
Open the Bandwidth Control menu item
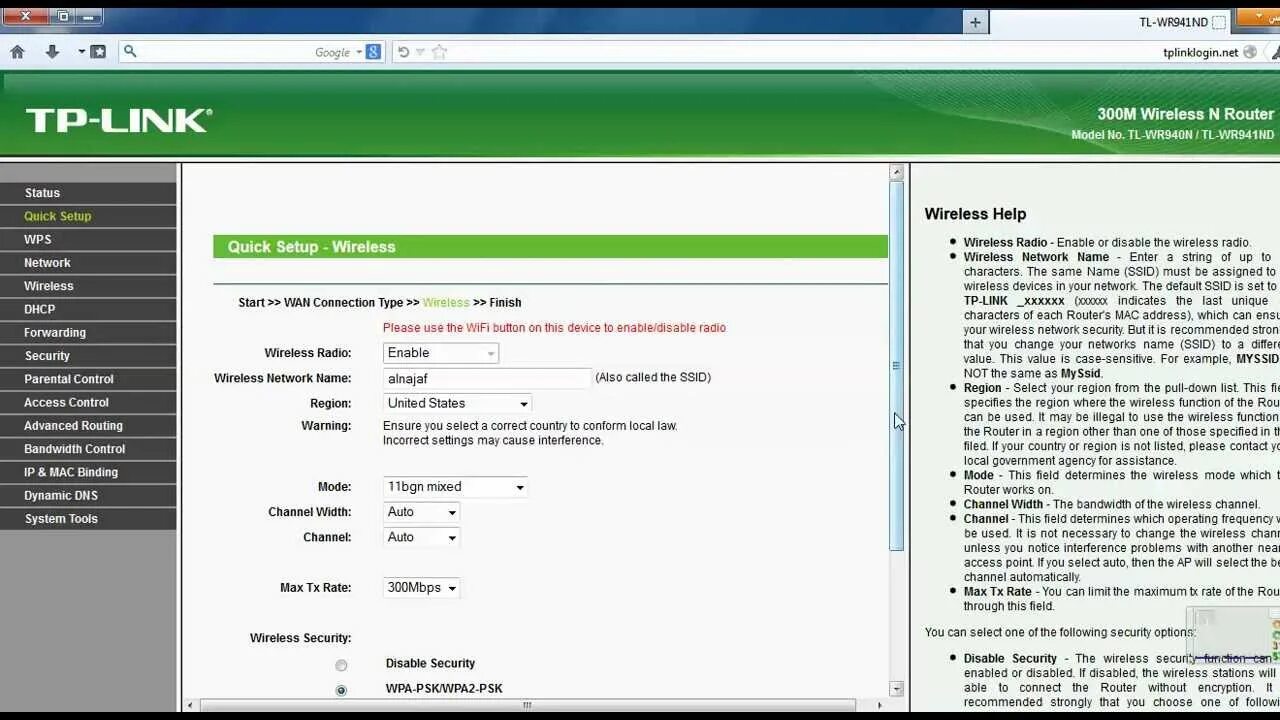[88, 449]
